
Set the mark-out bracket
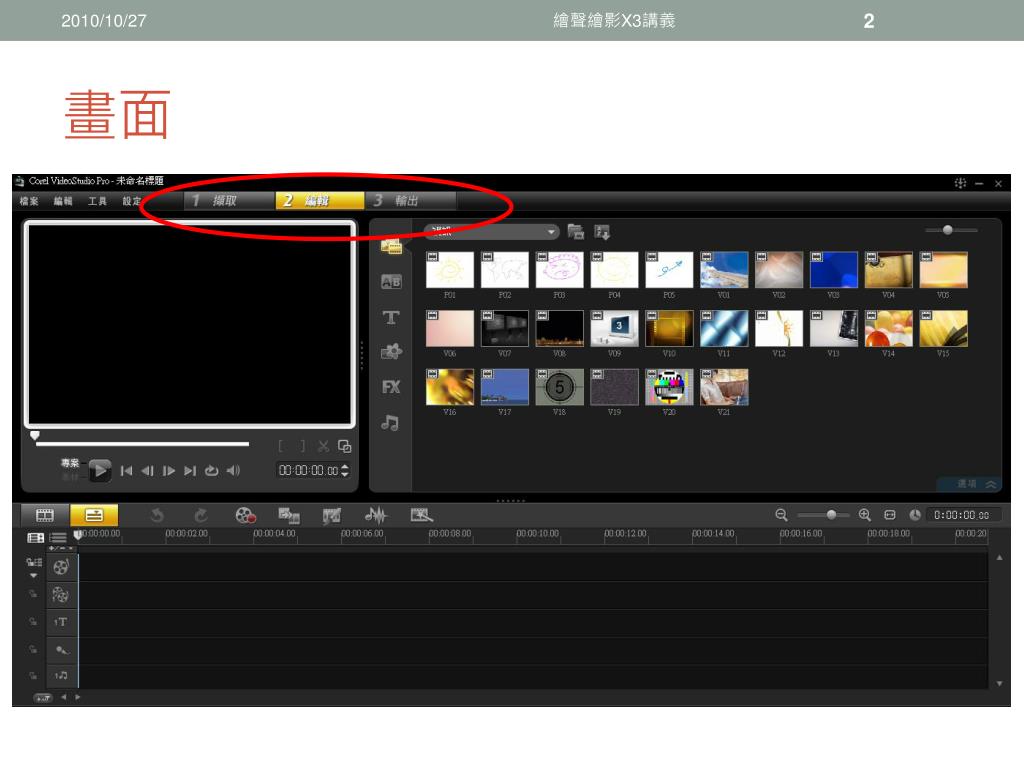pyautogui.click(x=302, y=446)
